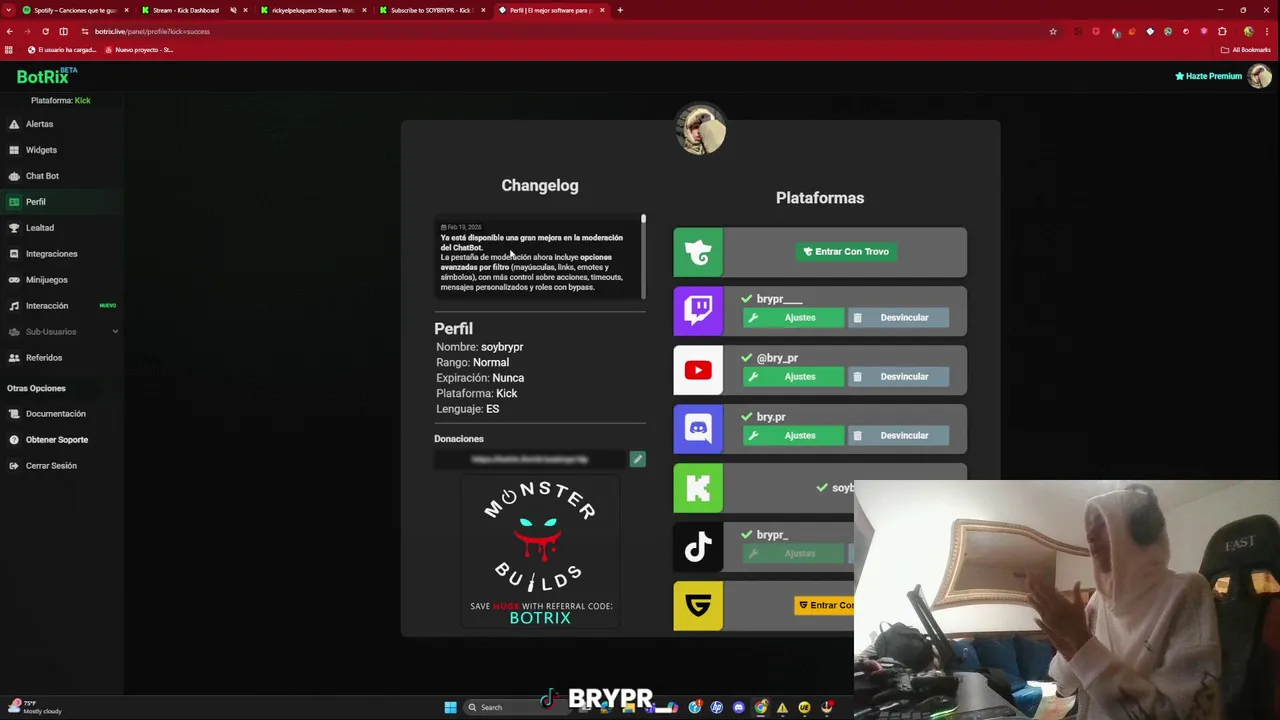Open the Windows Start menu
The height and width of the screenshot is (720, 1280).
[450, 707]
